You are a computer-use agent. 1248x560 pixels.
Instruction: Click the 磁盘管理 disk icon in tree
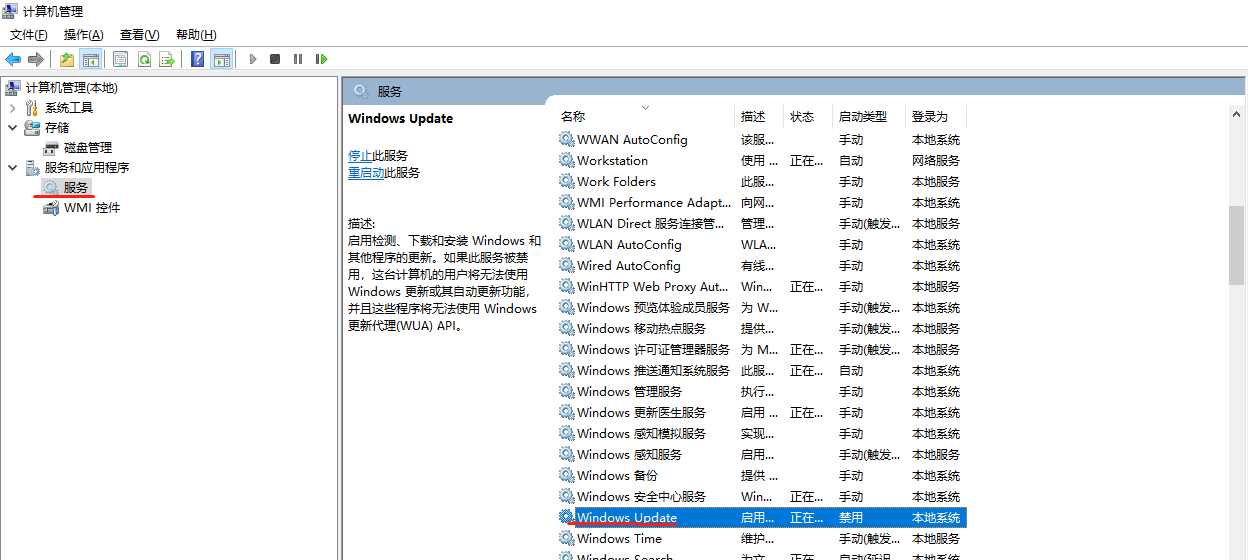[51, 147]
